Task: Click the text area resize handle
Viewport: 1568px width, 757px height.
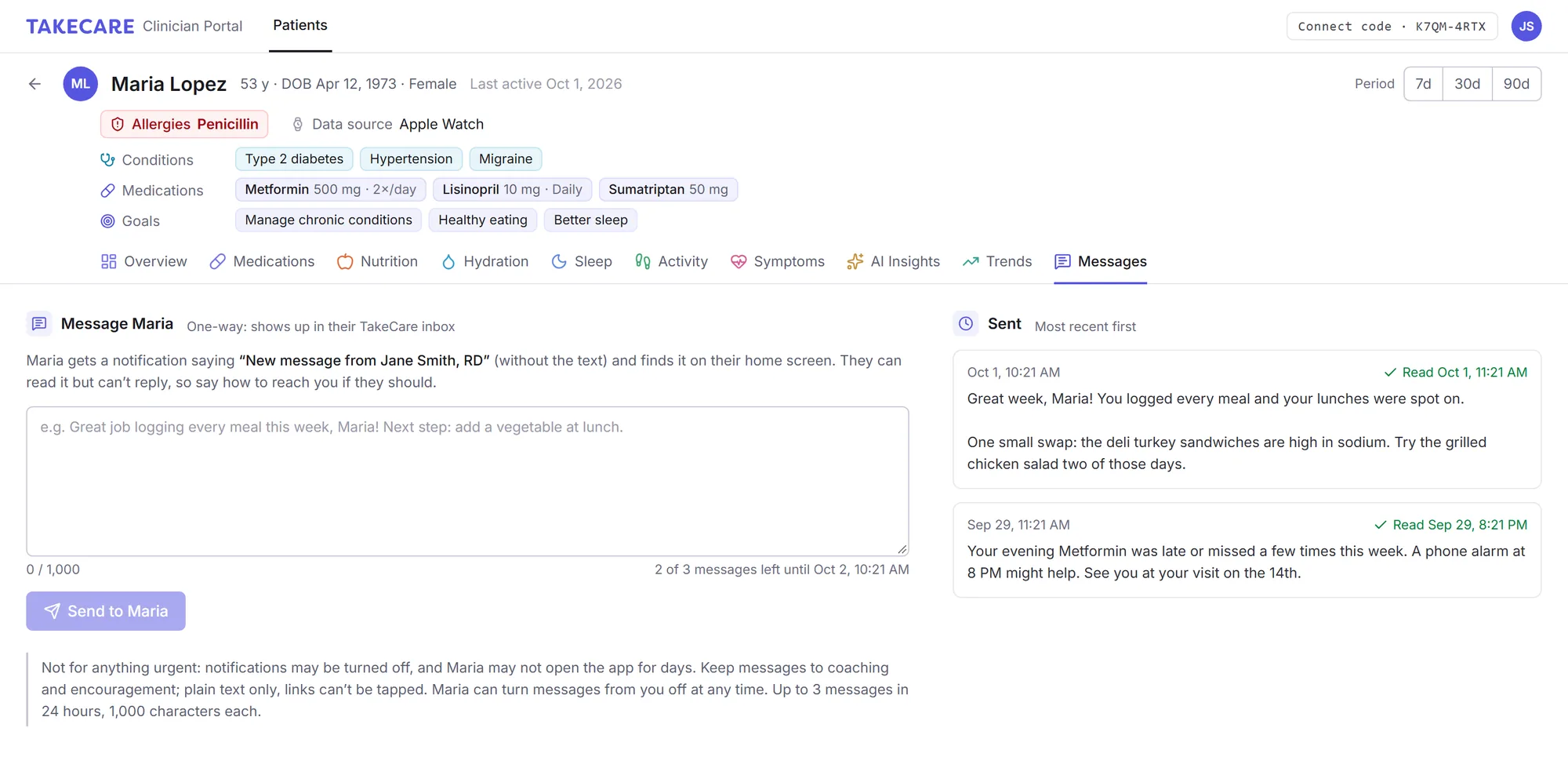Action: (x=902, y=549)
